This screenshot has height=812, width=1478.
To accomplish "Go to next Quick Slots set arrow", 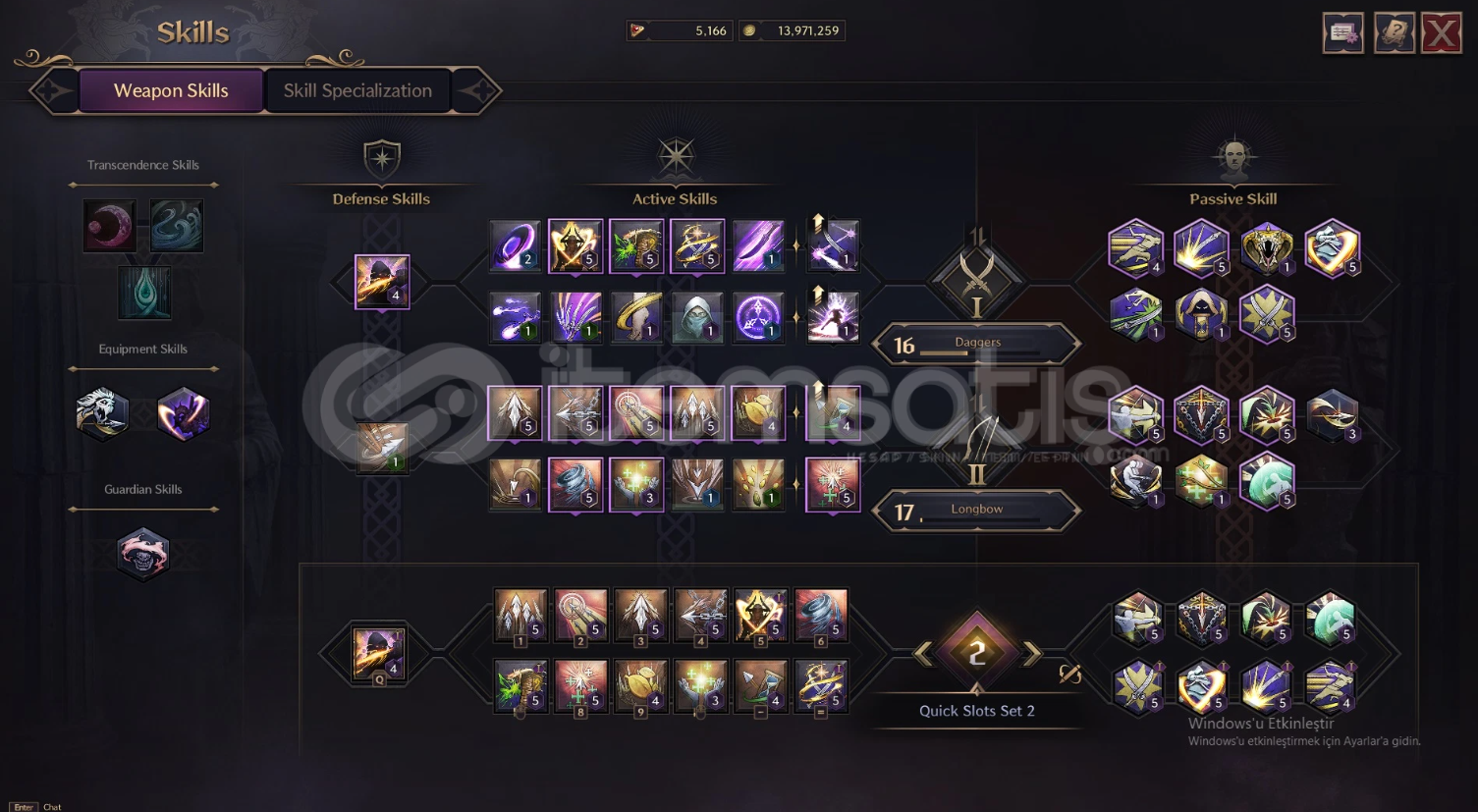I will pyautogui.click(x=1032, y=653).
